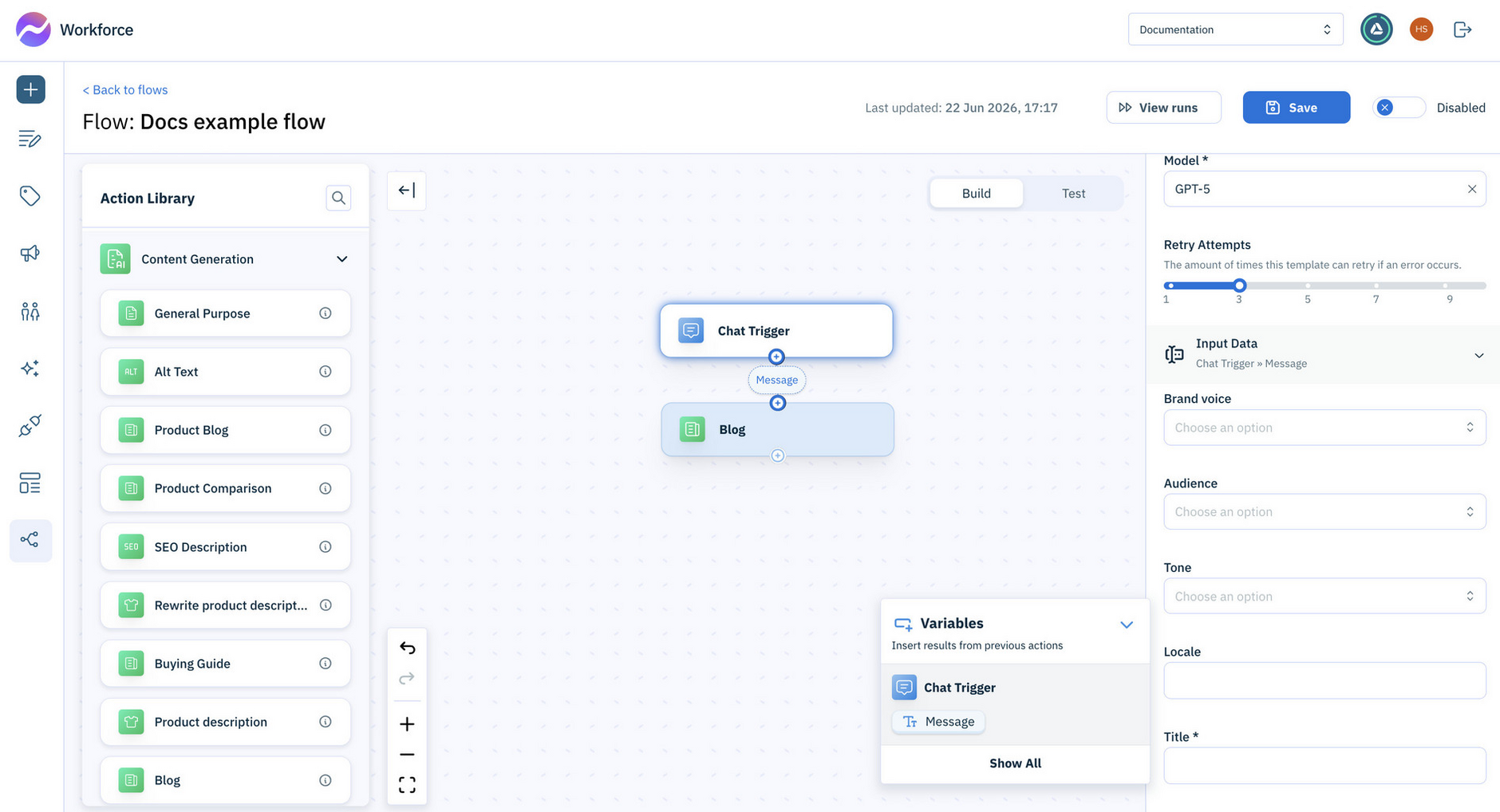Set Retry Attempts slider to 5
Viewport: 1500px width, 812px height.
click(x=1308, y=286)
